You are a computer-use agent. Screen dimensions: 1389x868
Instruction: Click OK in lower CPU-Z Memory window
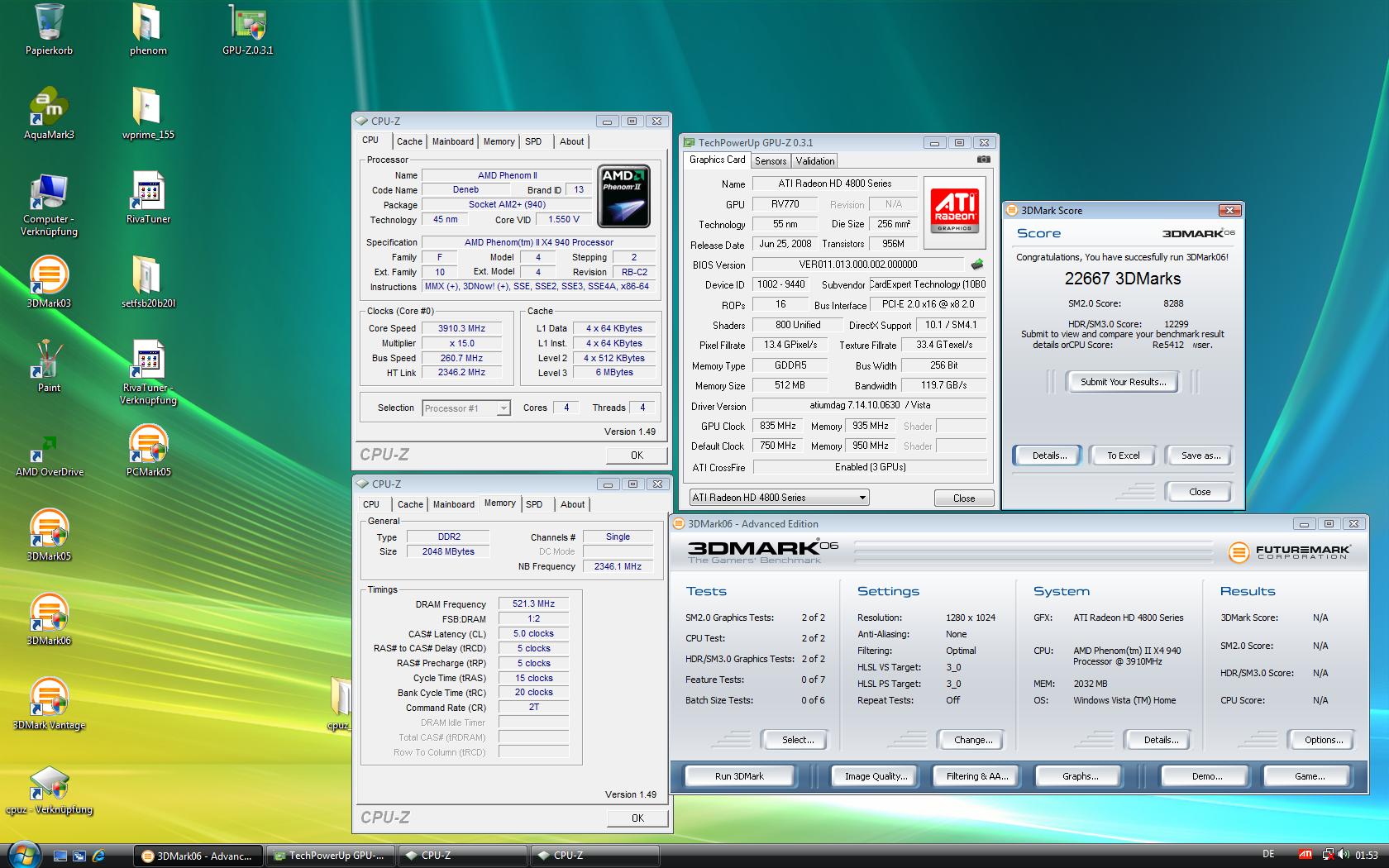637,818
